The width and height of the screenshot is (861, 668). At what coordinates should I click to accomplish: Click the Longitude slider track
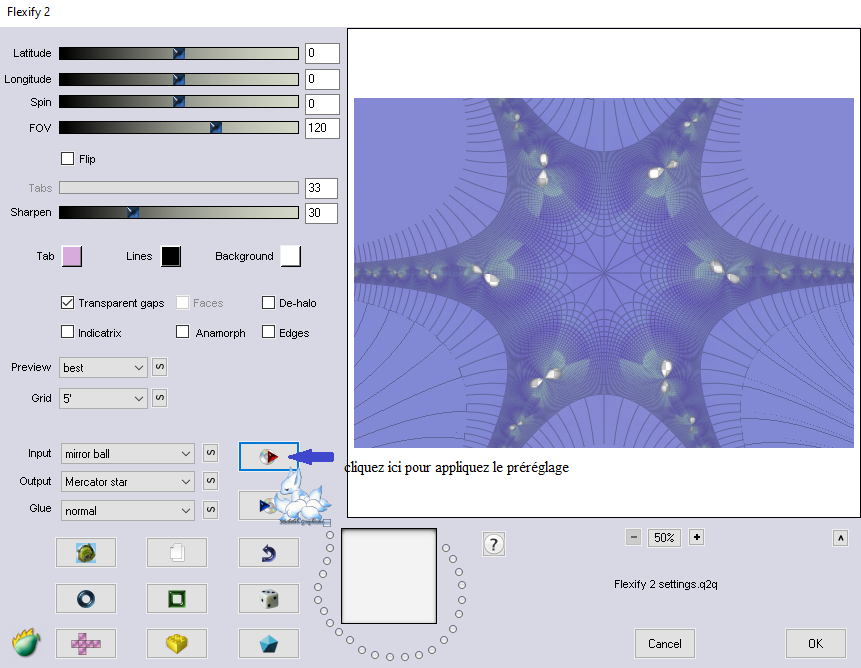(x=178, y=79)
